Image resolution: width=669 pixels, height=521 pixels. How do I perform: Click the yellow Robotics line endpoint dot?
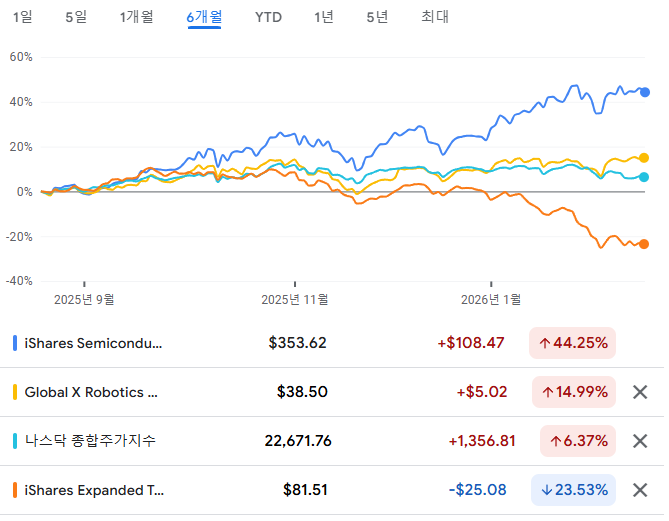[644, 158]
